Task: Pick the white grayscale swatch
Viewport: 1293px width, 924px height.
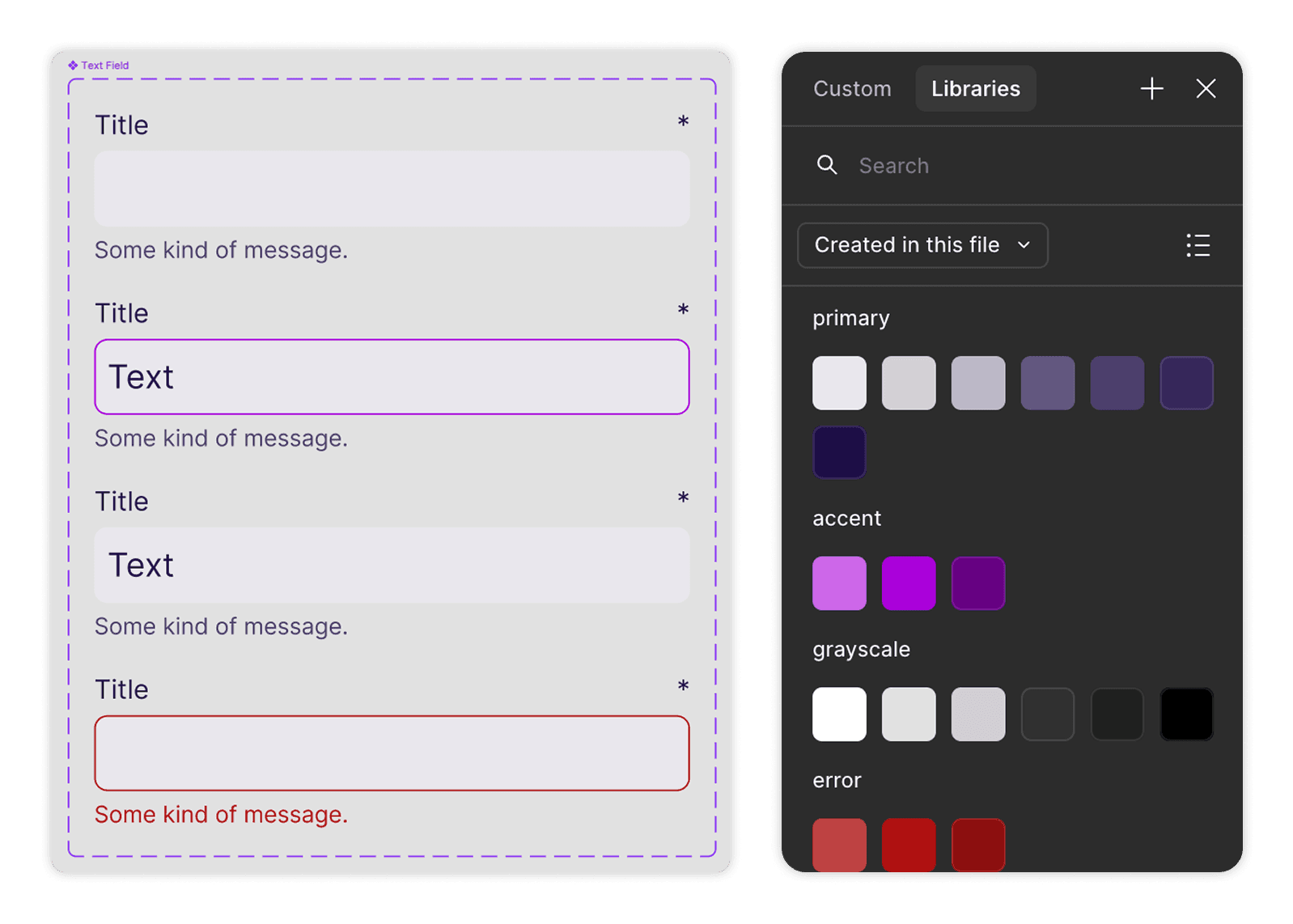Action: click(839, 714)
